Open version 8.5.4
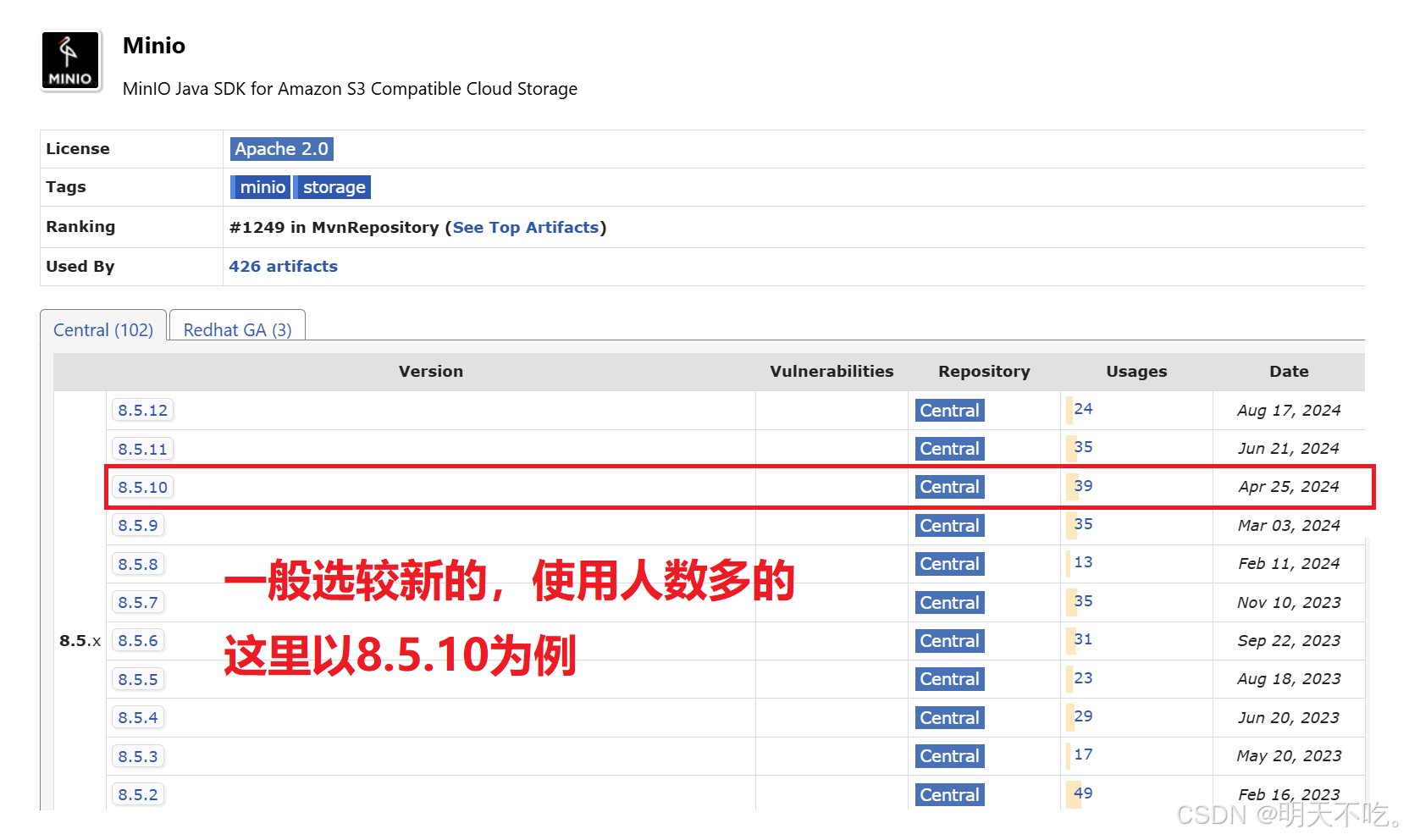This screenshot has width=1420, height=840. point(138,717)
